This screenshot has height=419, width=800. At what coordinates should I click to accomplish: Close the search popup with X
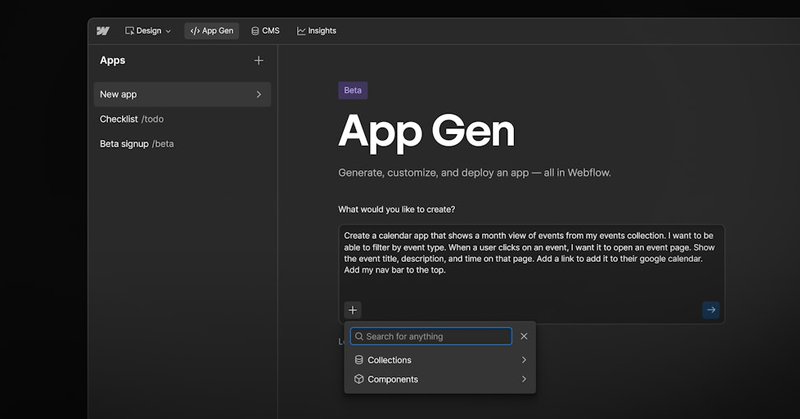click(524, 336)
